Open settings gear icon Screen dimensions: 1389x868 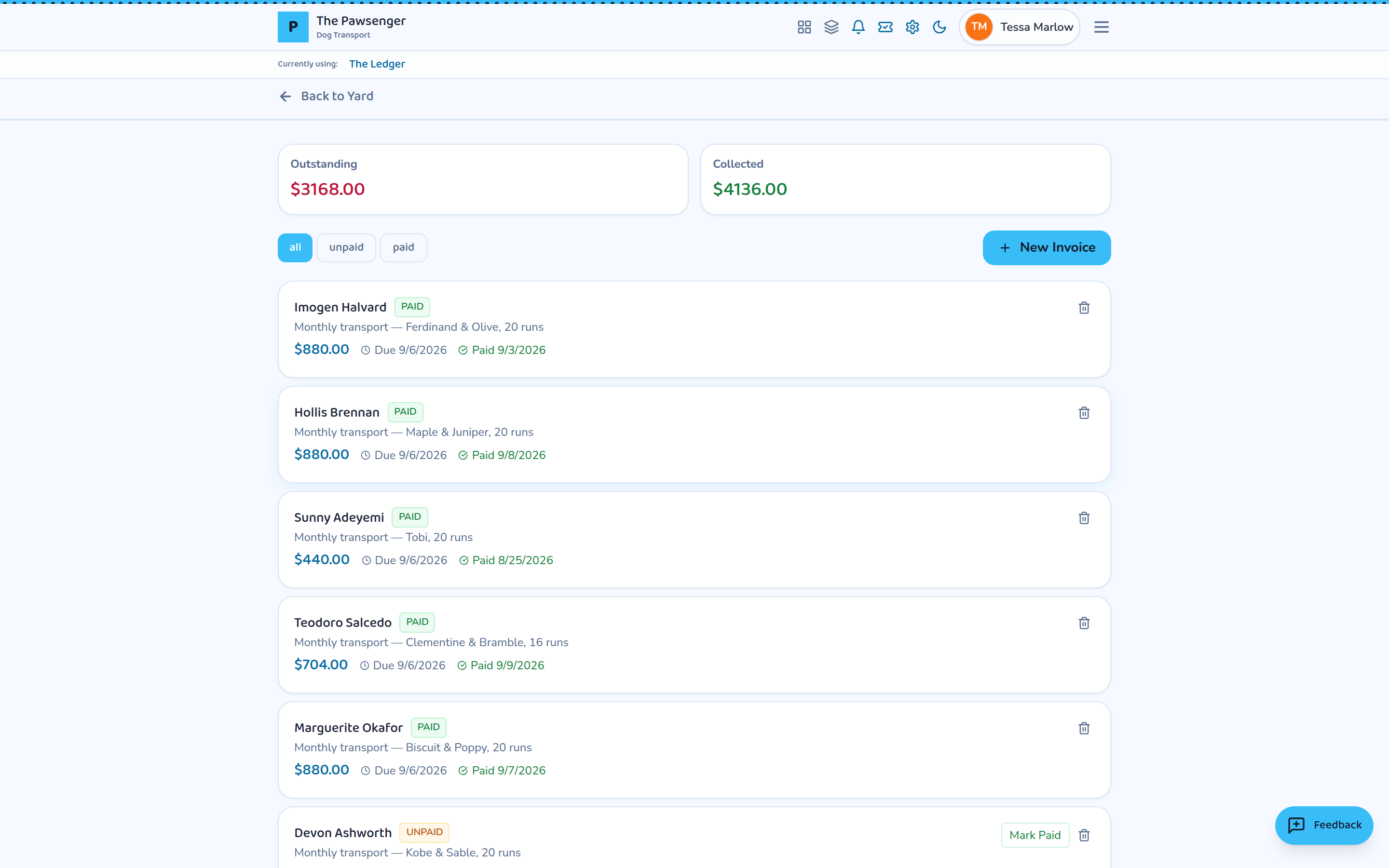(x=912, y=27)
